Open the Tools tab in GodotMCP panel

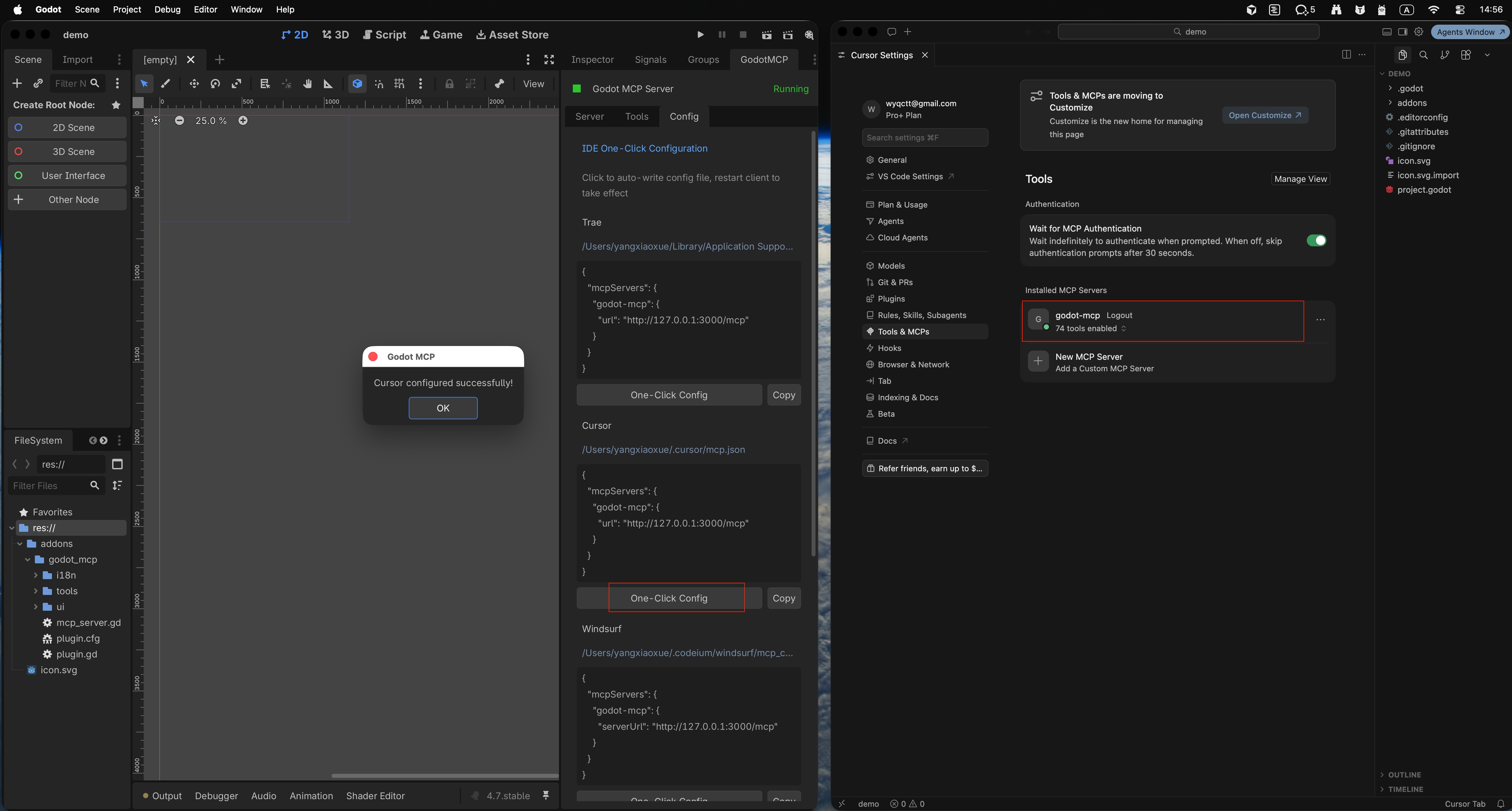[637, 116]
